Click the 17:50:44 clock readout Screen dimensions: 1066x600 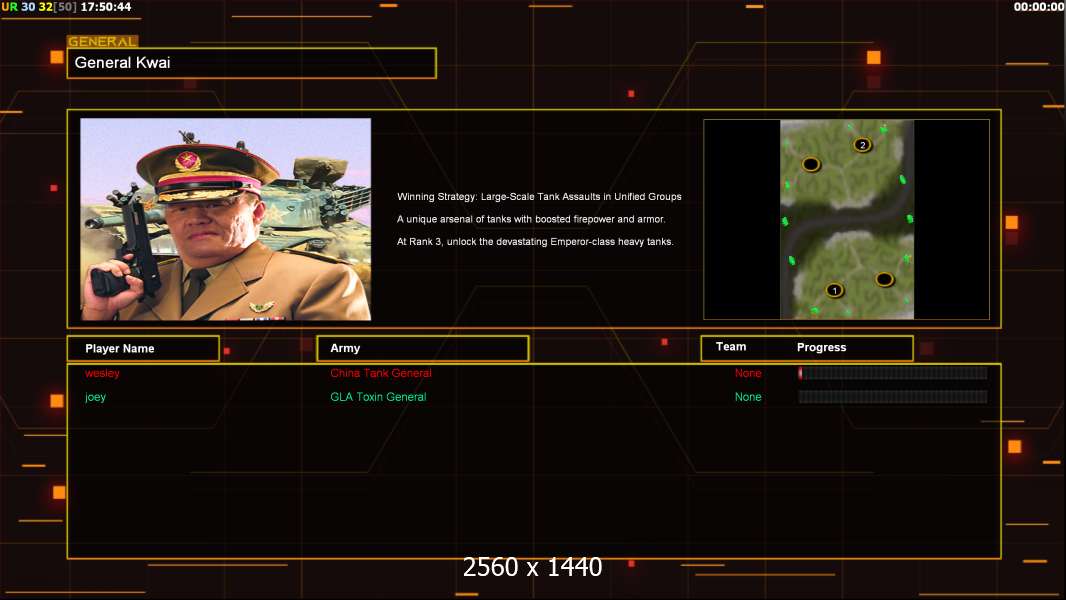(x=106, y=7)
